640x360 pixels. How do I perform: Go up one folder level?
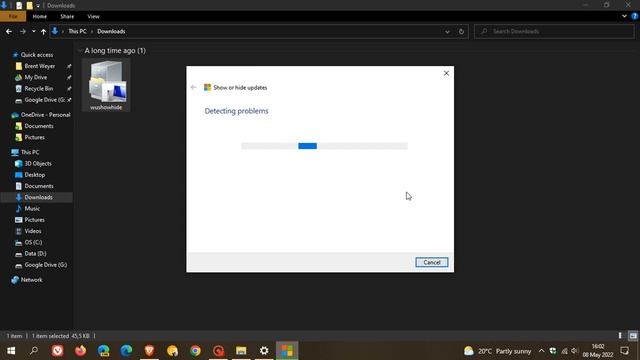(43, 31)
